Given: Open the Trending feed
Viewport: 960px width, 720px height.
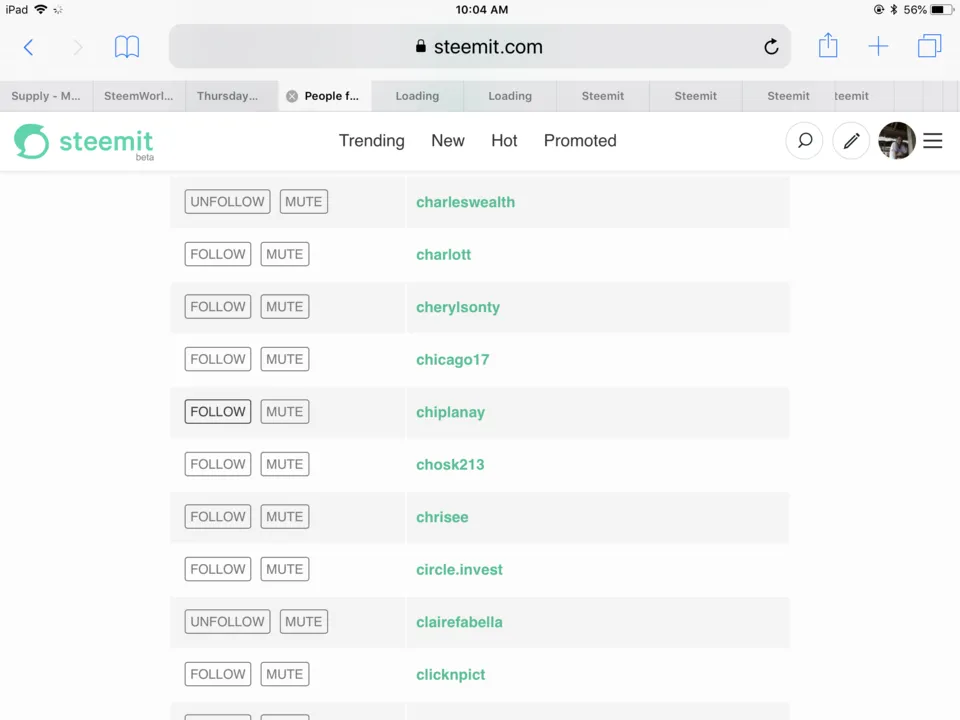Looking at the screenshot, I should 372,141.
